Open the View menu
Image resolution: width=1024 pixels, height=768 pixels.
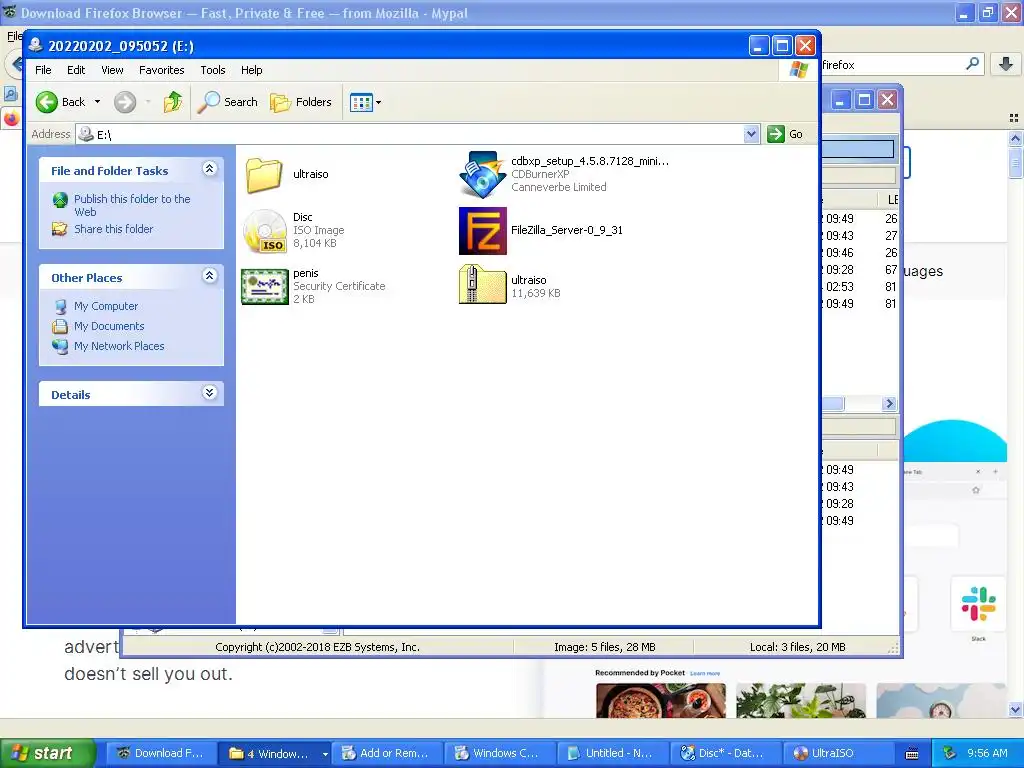[112, 70]
